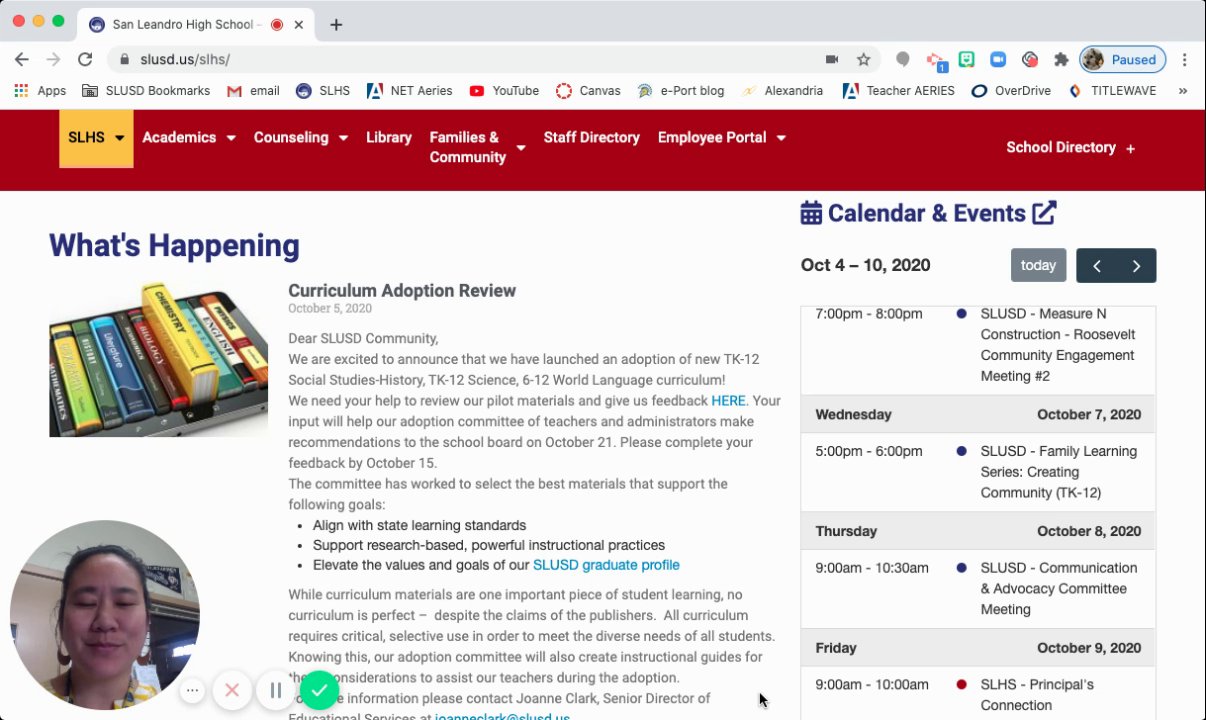Open the Teacher AERIES bookmark
Image resolution: width=1206 pixels, height=720 pixels.
coord(899,91)
